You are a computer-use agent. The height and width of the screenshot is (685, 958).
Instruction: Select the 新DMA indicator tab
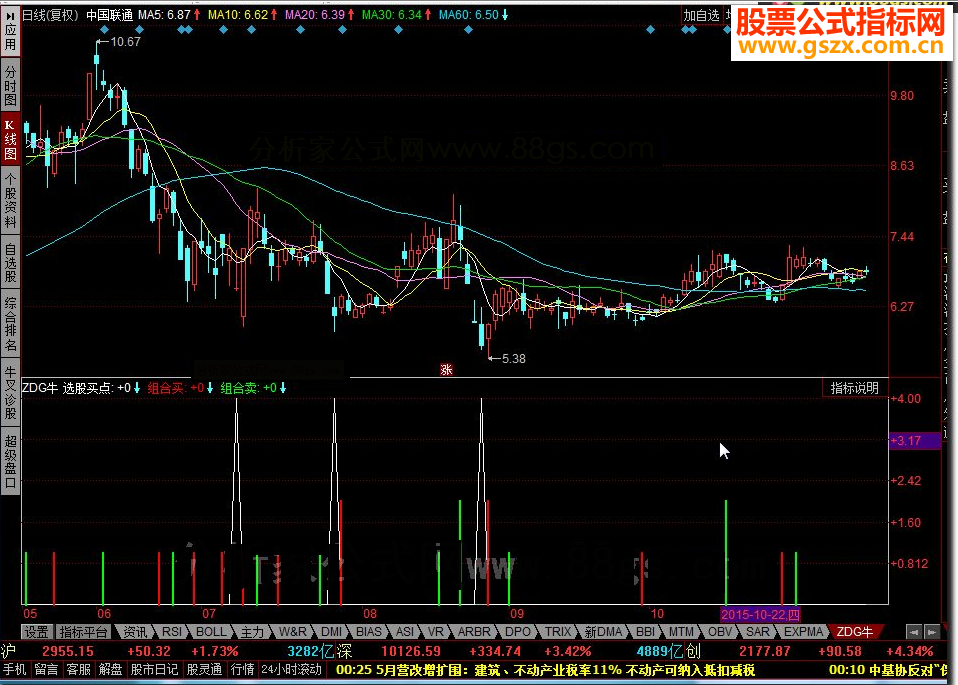(x=603, y=632)
